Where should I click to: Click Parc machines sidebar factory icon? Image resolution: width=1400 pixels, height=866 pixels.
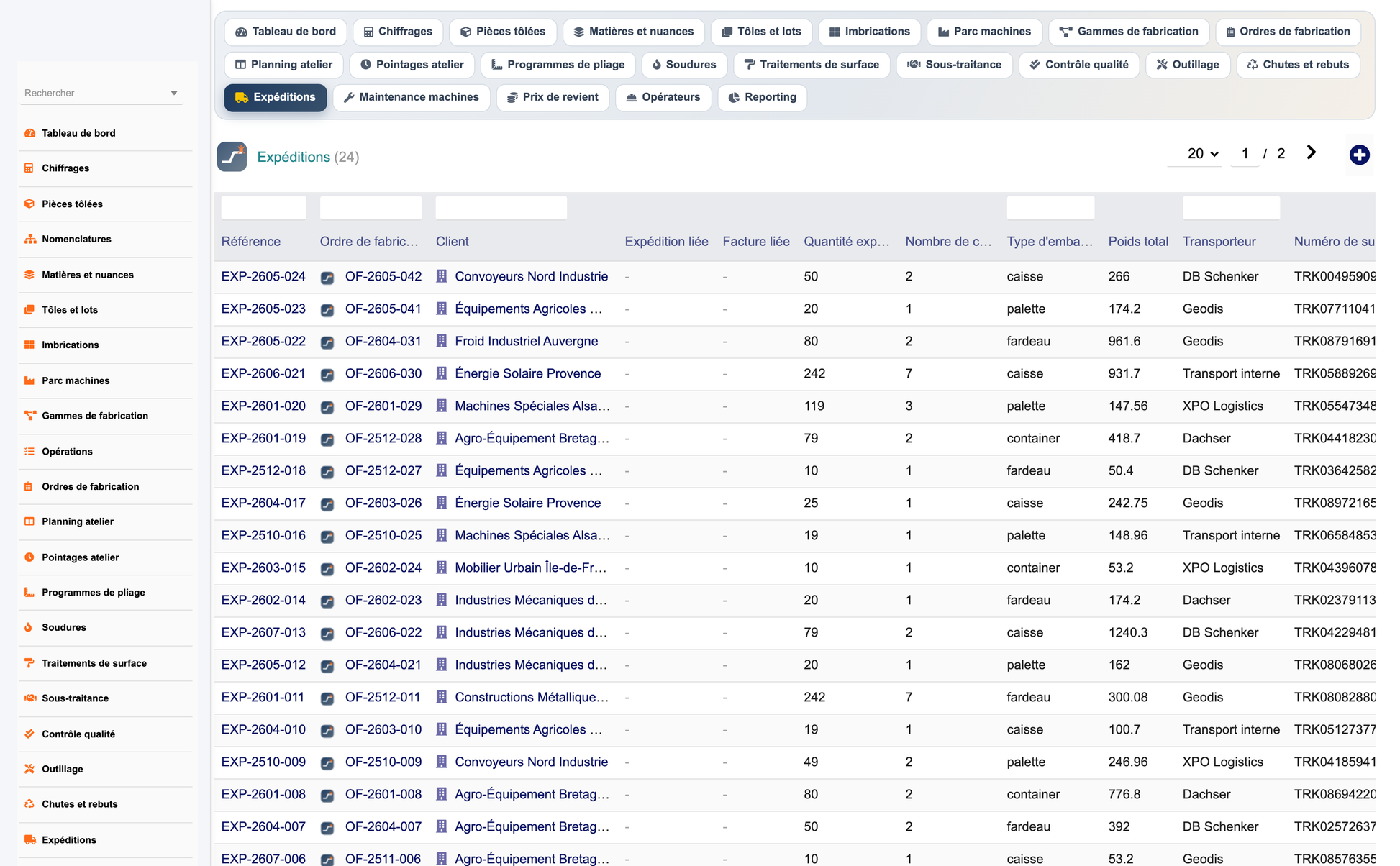point(29,380)
